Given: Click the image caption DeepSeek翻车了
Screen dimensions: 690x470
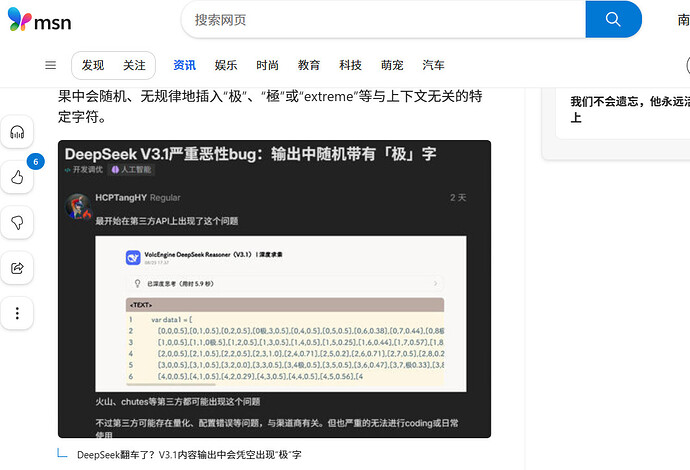Looking at the screenshot, I should (189, 455).
